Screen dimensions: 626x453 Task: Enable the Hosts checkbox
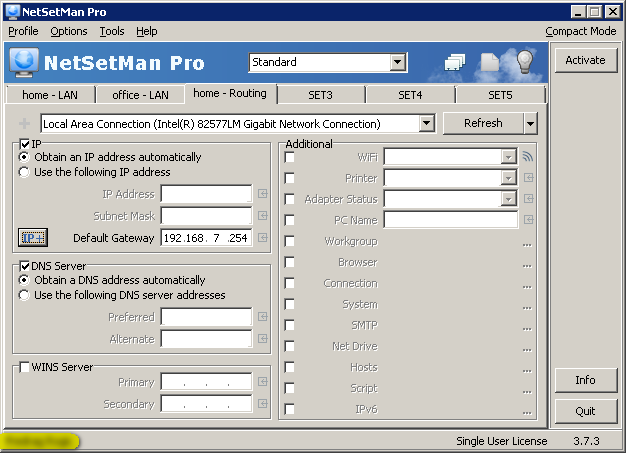289,367
